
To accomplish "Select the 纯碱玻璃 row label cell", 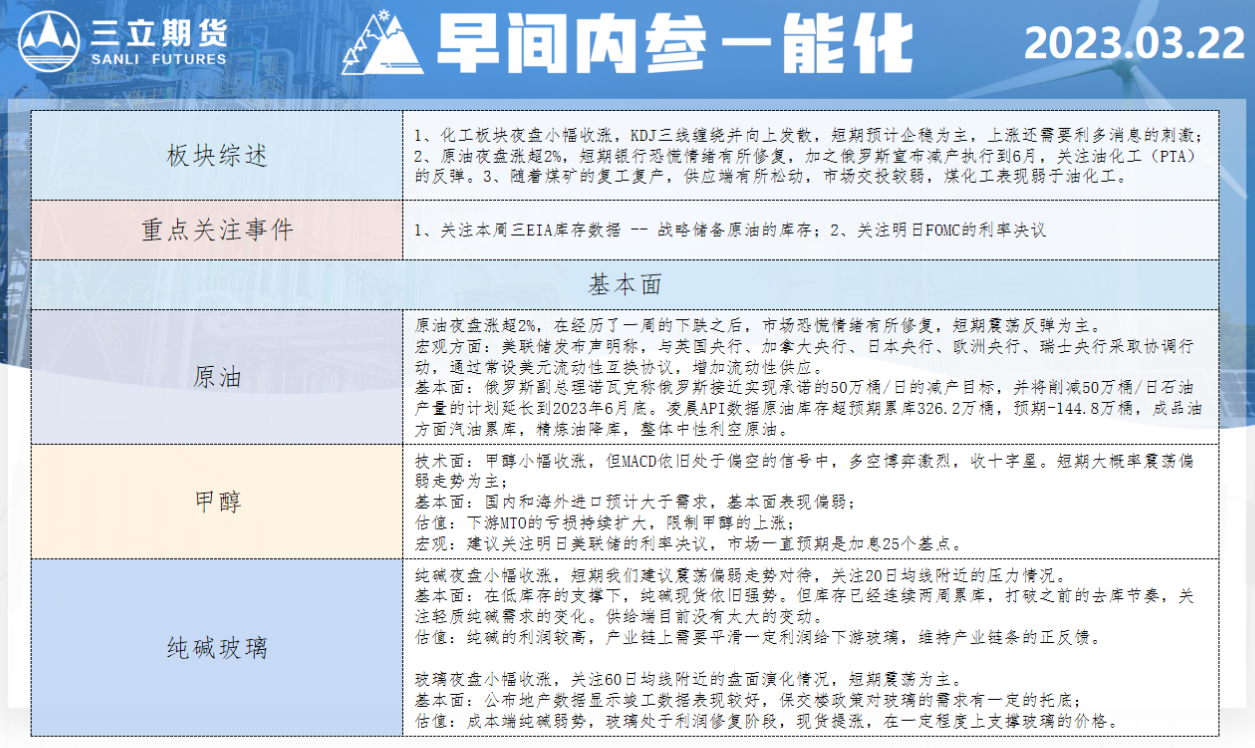I will (x=217, y=648).
